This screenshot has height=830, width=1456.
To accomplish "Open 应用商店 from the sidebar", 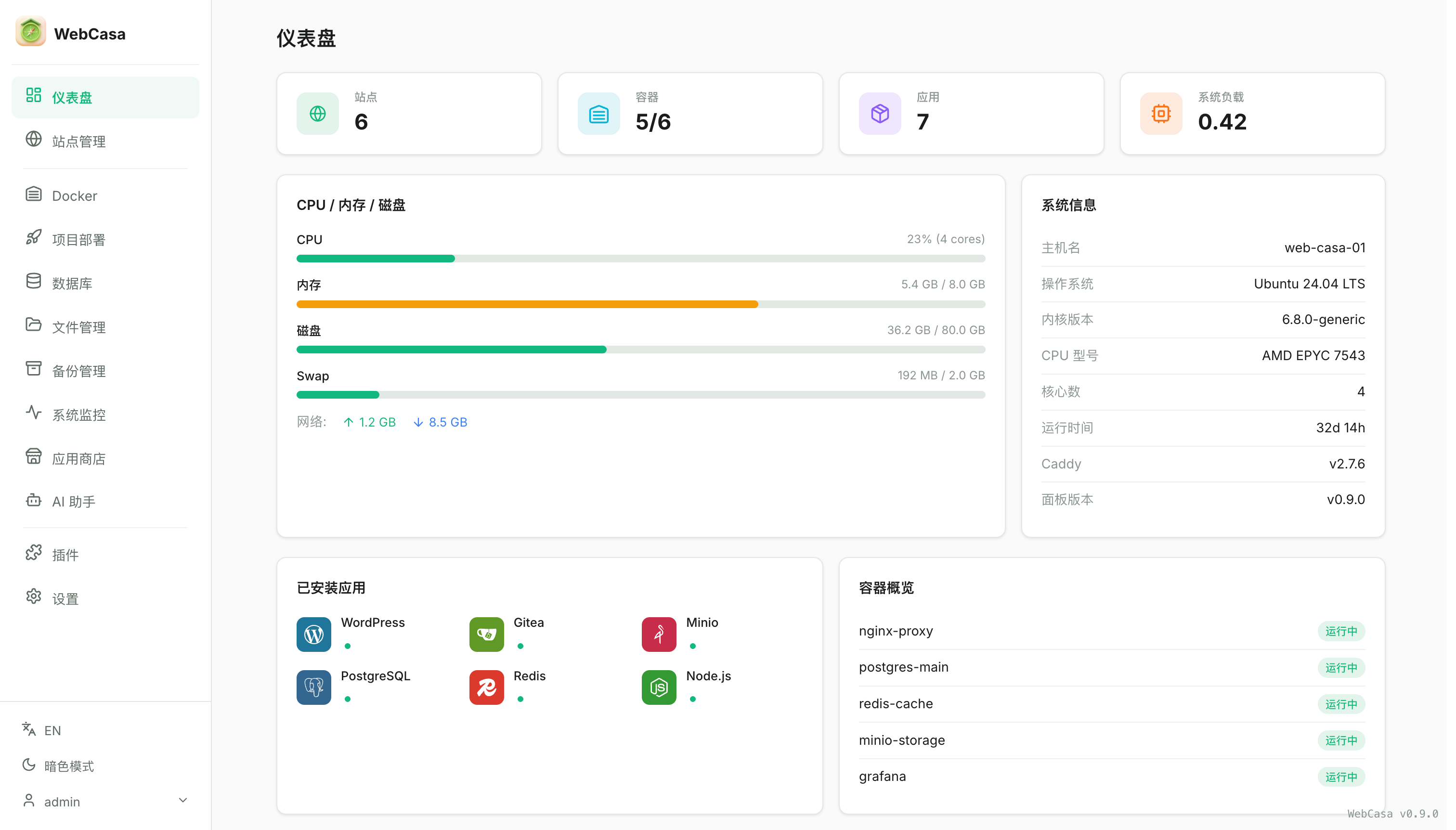I will tap(105, 458).
